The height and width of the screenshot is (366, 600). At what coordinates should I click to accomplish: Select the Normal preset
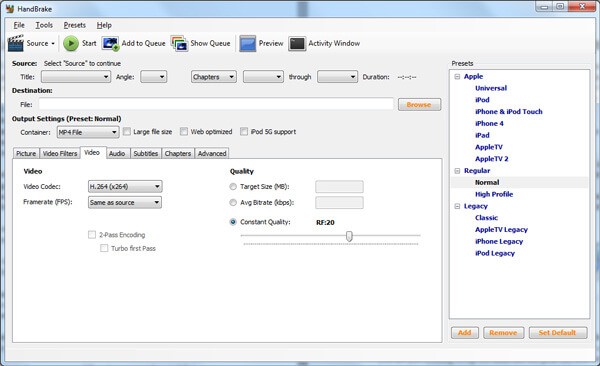coord(487,183)
